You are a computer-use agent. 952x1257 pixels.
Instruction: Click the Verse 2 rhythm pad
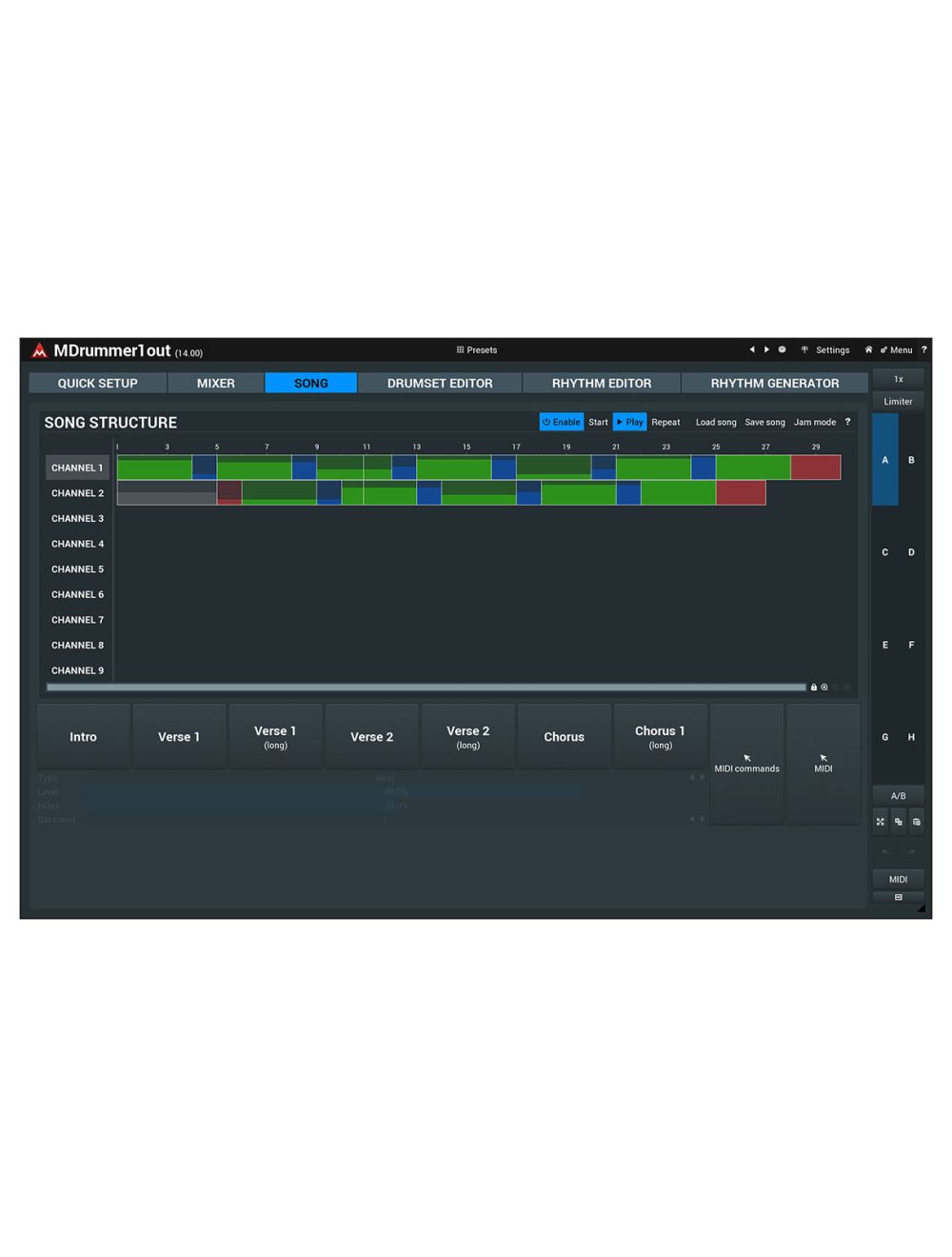pyautogui.click(x=371, y=736)
